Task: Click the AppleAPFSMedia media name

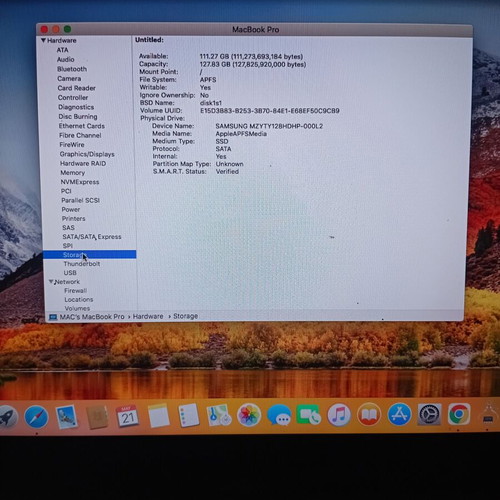Action: pos(241,134)
